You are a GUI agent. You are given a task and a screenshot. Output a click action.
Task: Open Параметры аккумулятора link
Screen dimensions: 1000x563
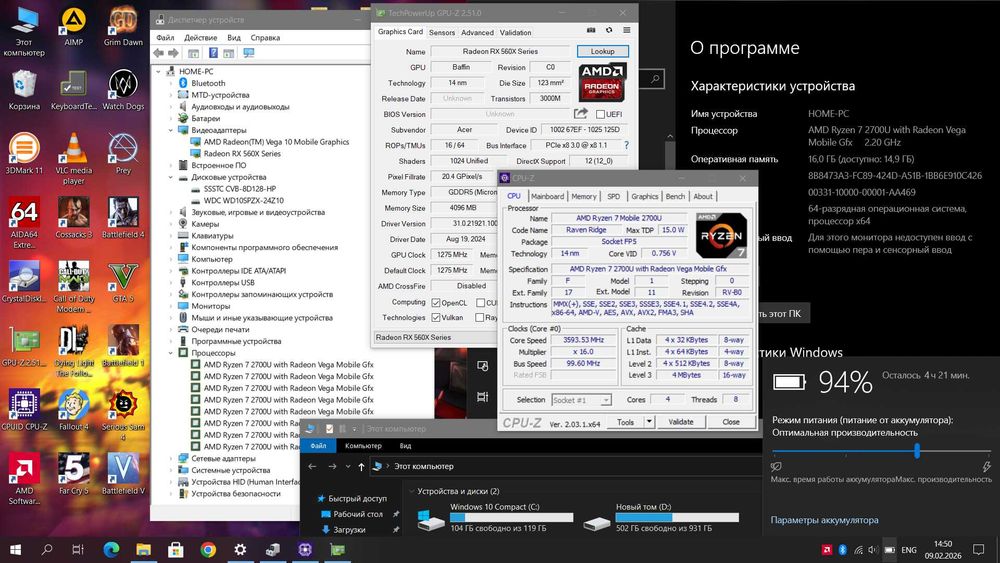tap(824, 520)
